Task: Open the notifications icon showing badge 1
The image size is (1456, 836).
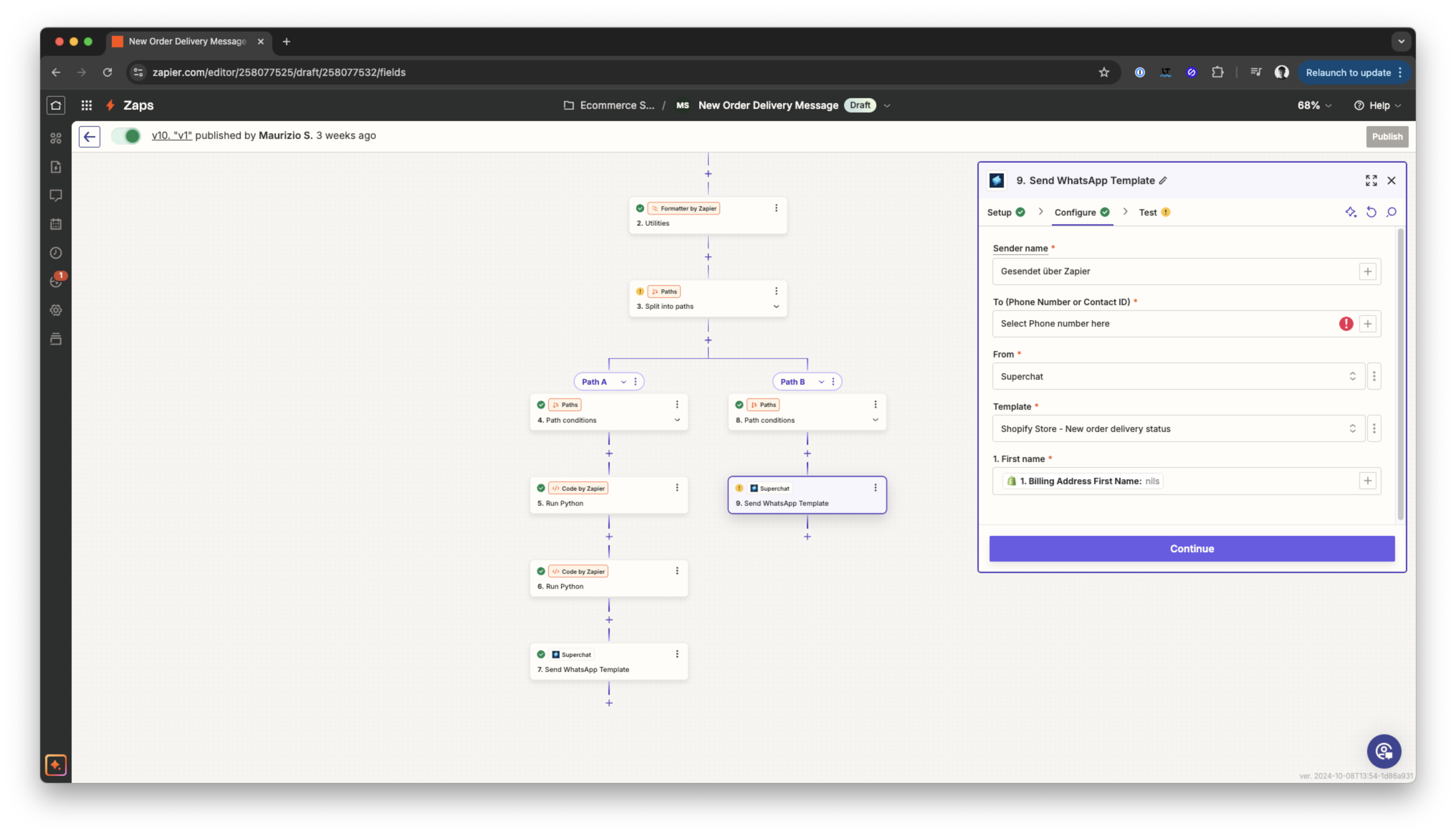Action: (x=56, y=281)
